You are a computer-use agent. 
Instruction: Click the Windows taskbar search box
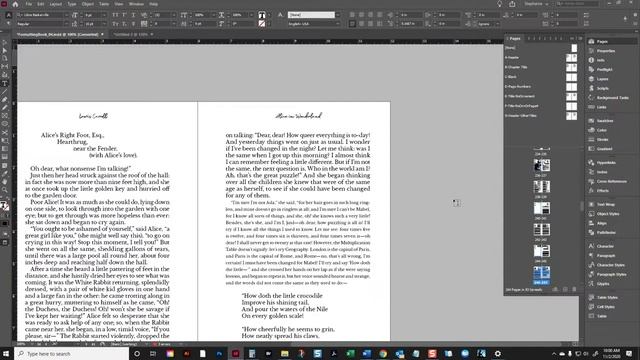click(x=71, y=353)
